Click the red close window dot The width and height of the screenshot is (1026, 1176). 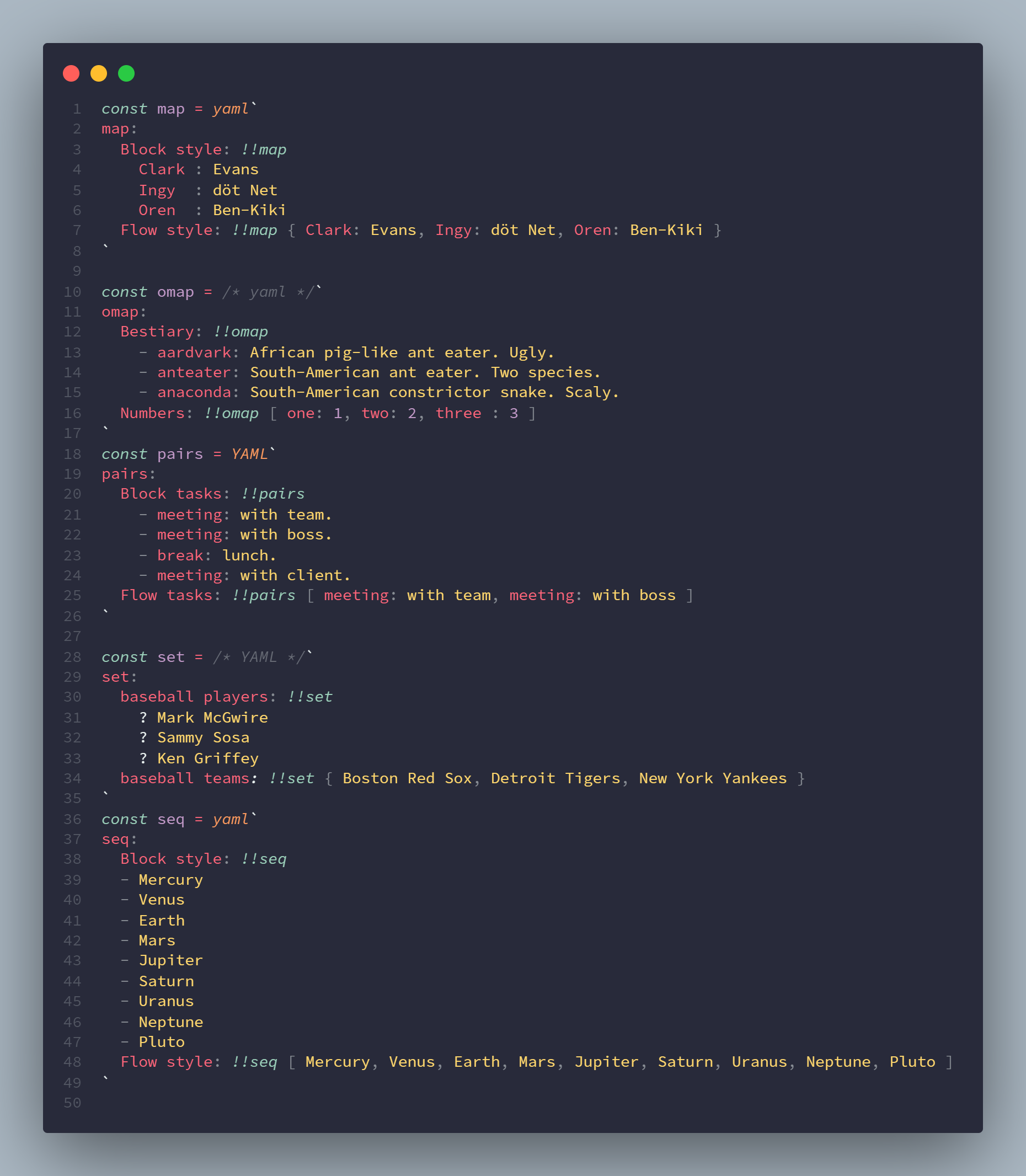71,73
